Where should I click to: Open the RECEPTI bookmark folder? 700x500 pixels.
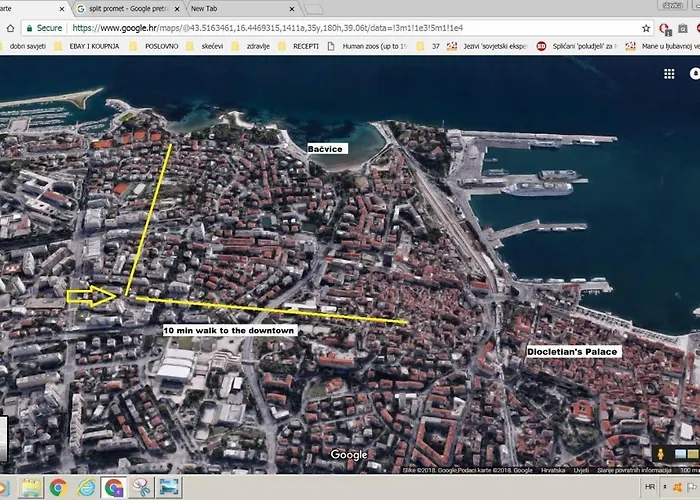point(298,46)
